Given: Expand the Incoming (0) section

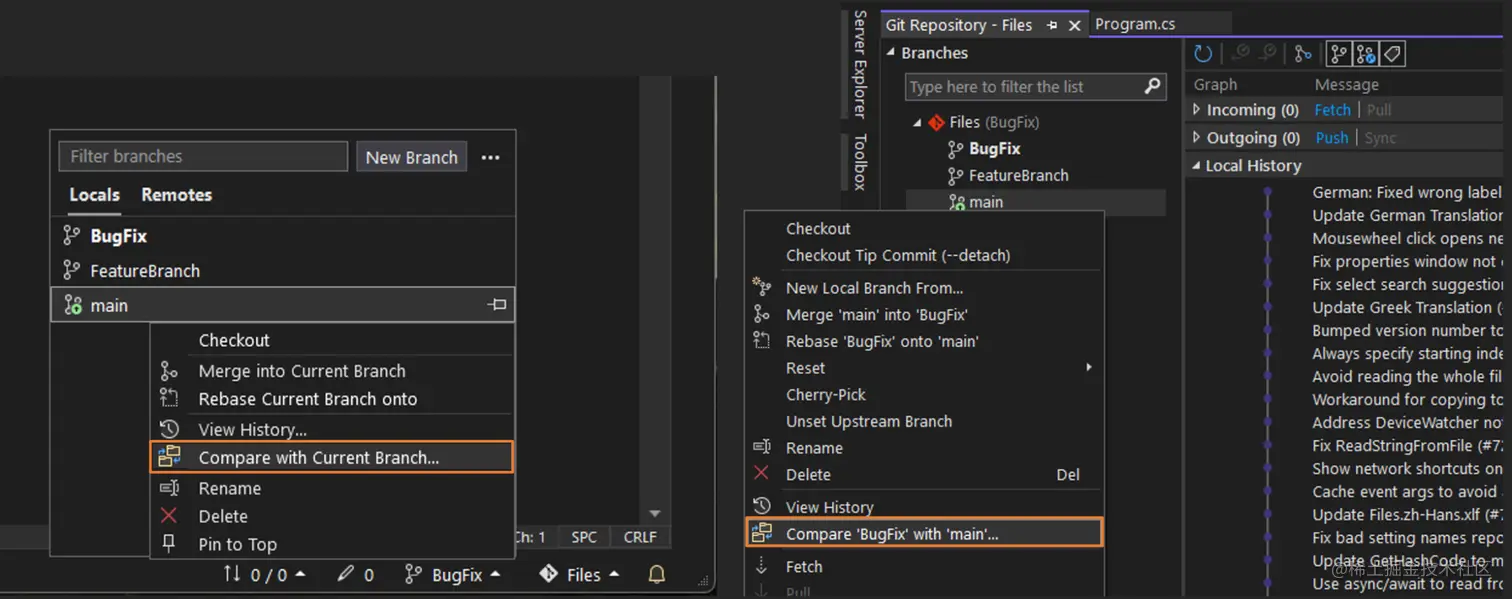Looking at the screenshot, I should (x=1197, y=109).
